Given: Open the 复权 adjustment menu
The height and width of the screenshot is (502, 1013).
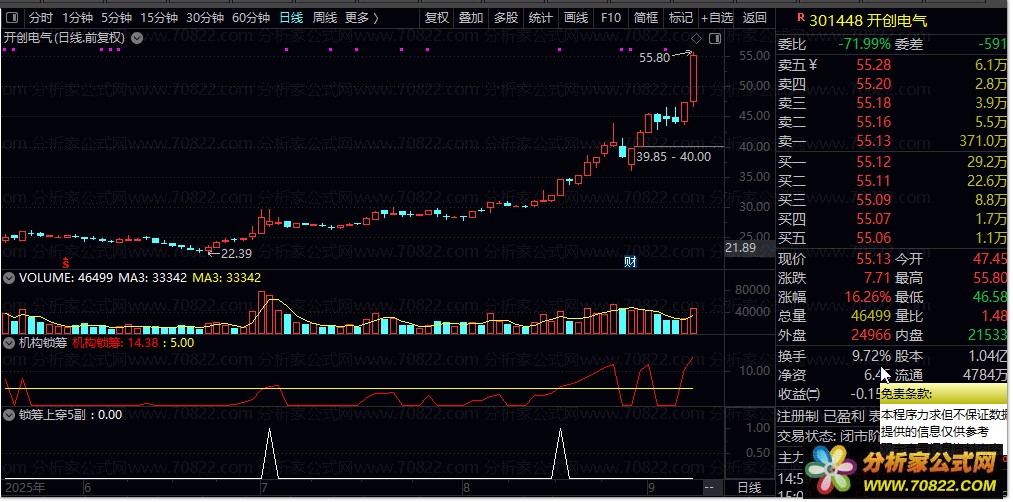Looking at the screenshot, I should (437, 17).
